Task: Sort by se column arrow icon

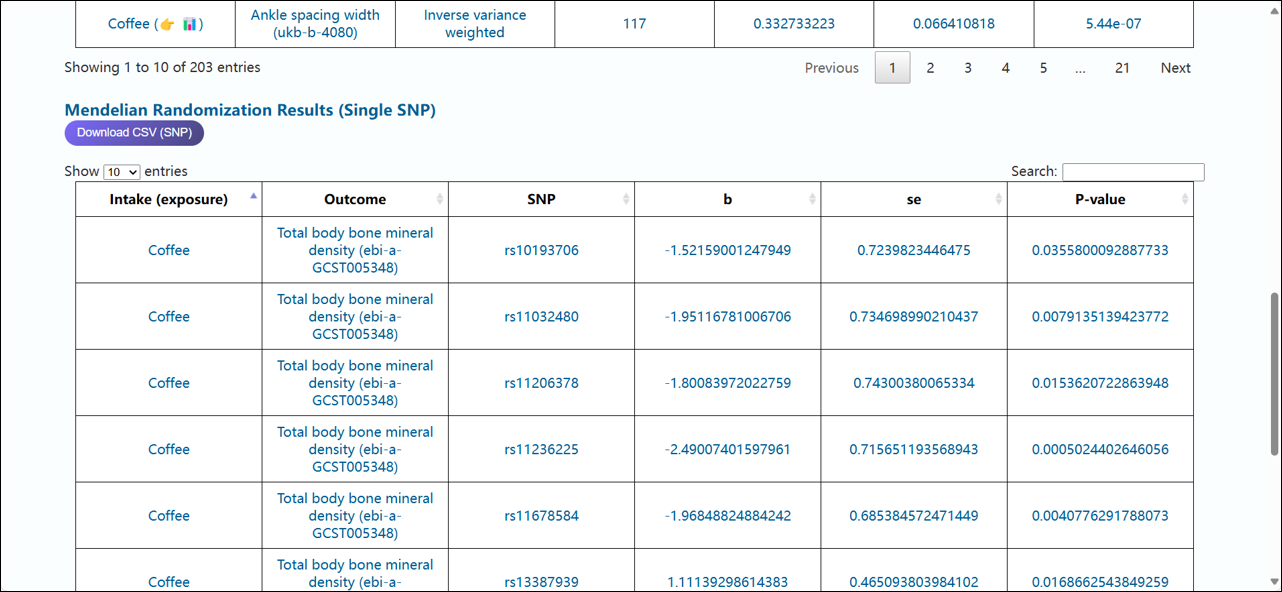Action: click(998, 199)
